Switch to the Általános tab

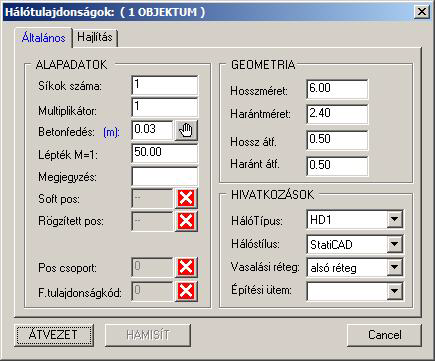point(43,38)
